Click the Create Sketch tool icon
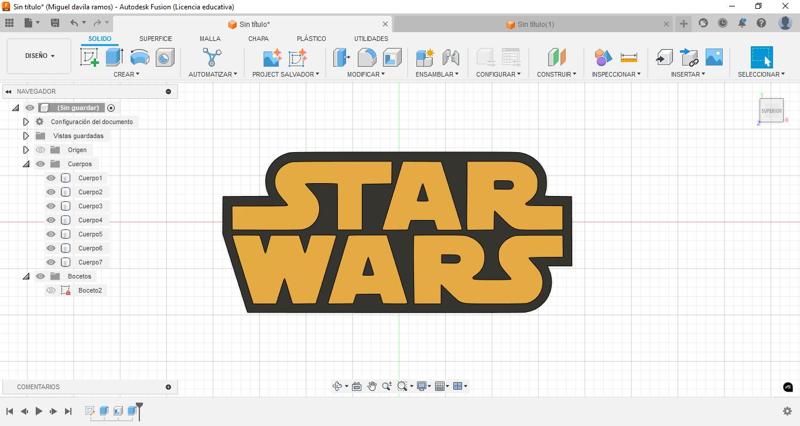Viewport: 800px width, 426px height. [x=90, y=57]
